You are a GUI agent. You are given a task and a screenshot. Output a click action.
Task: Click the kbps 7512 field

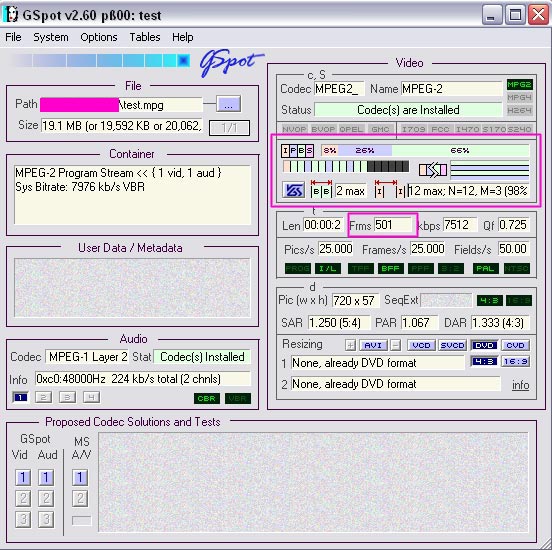(460, 225)
